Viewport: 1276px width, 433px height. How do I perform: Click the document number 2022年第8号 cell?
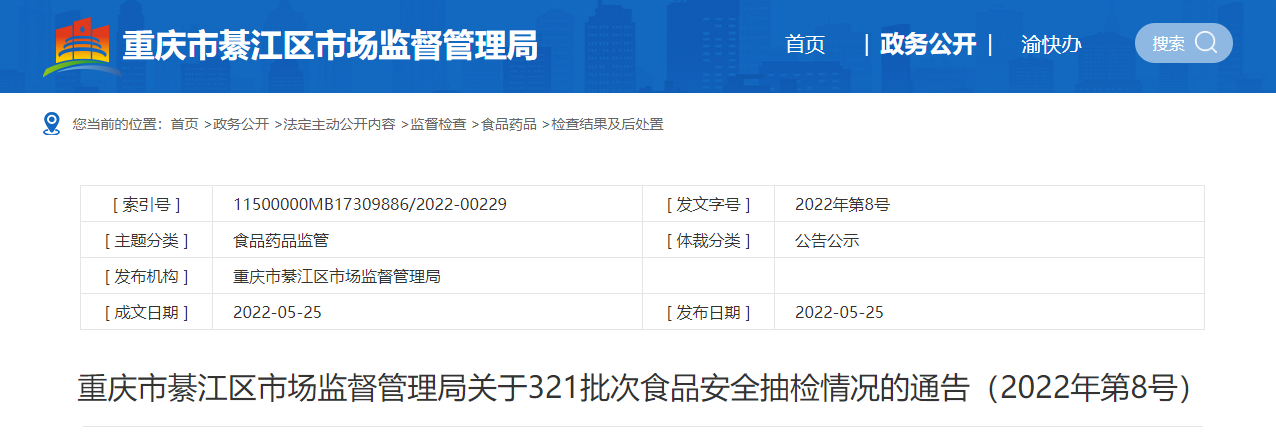842,204
